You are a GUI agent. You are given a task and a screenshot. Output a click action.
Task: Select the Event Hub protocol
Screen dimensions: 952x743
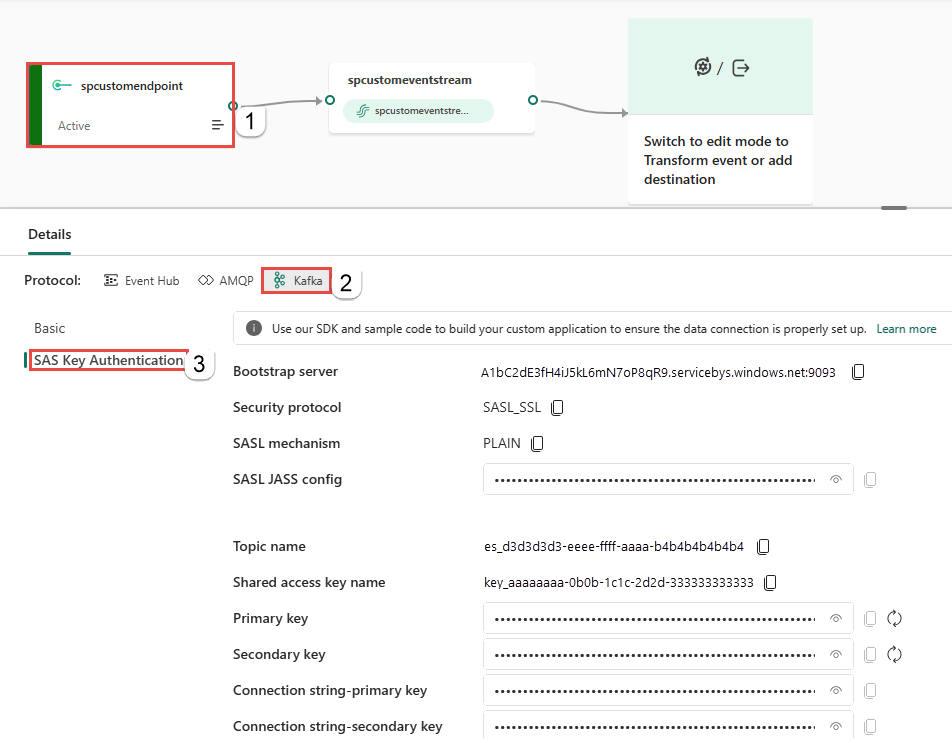(142, 281)
